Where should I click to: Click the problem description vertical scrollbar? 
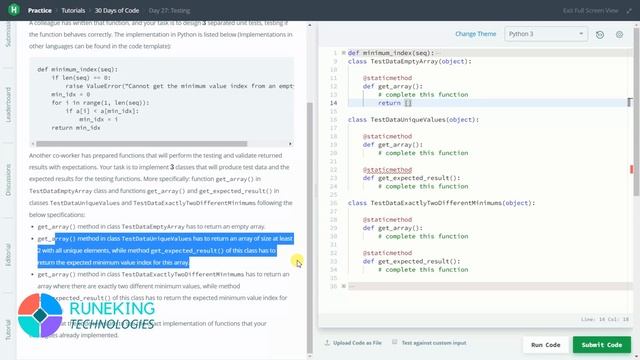[309, 227]
